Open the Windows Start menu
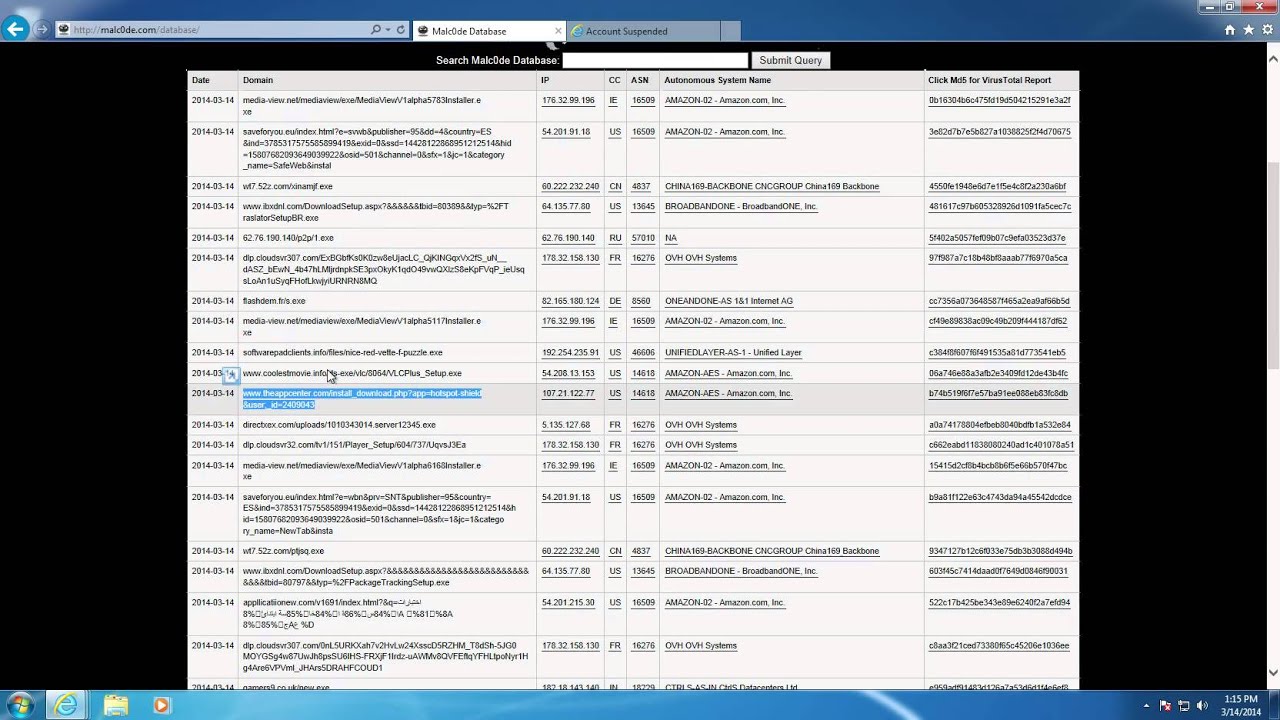 pos(20,706)
